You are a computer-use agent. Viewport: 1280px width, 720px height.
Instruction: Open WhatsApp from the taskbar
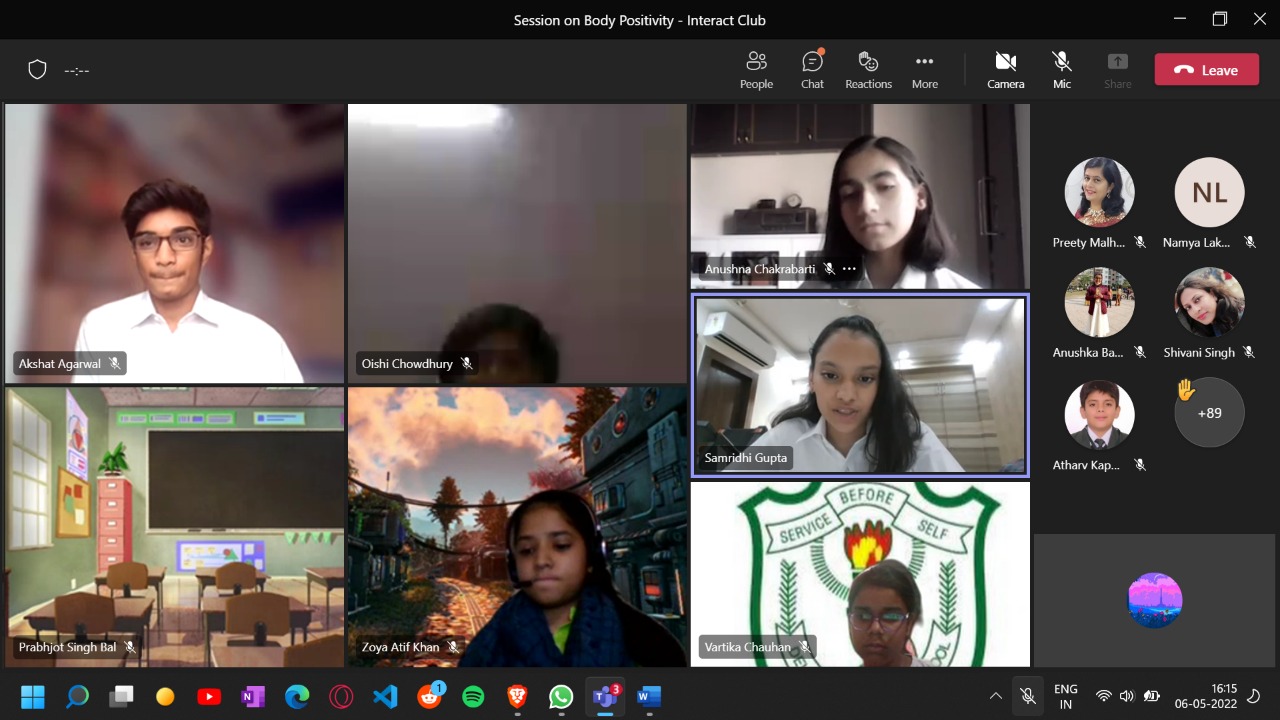tap(561, 696)
